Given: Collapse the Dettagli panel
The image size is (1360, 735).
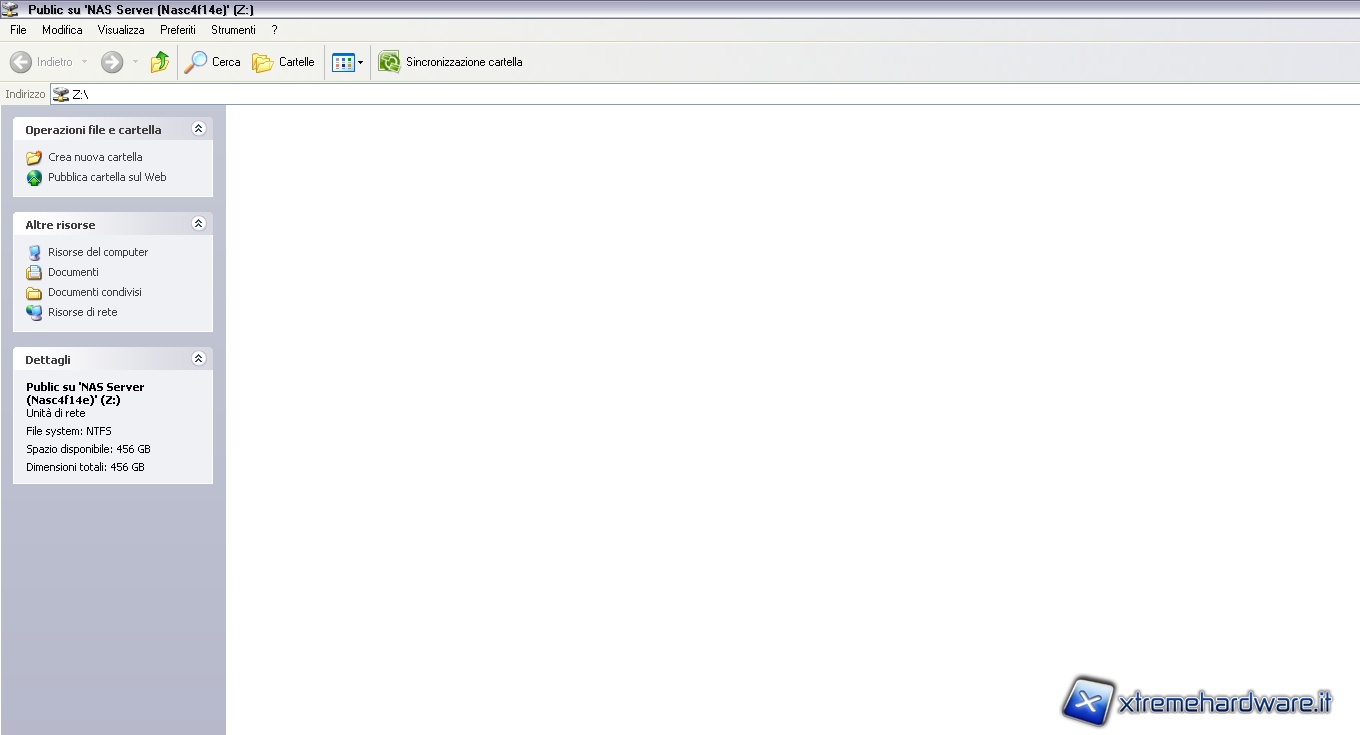Looking at the screenshot, I should 198,359.
